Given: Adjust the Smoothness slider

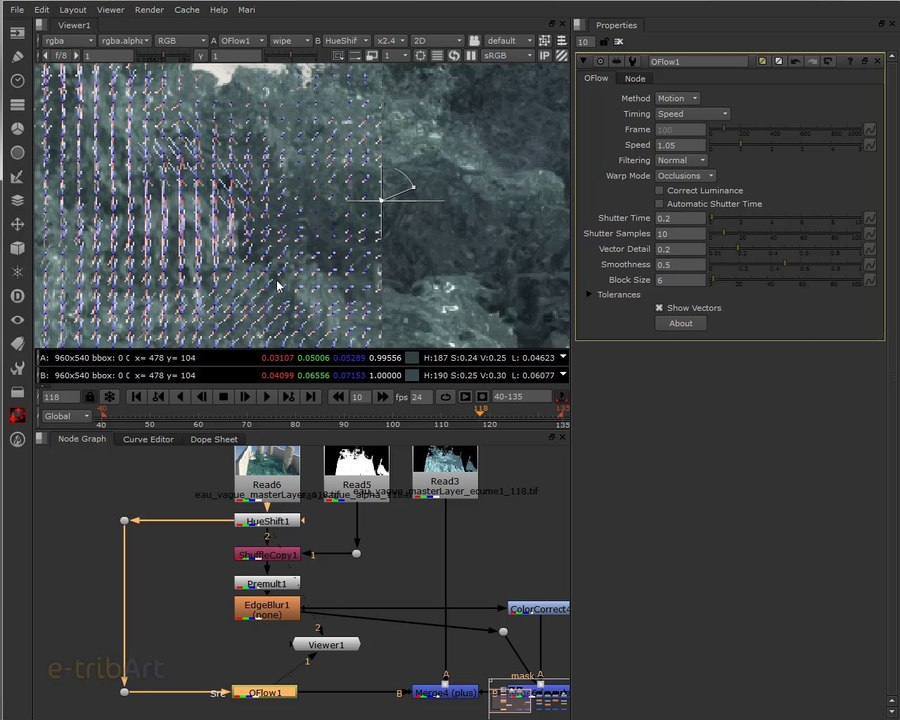Looking at the screenshot, I should [x=785, y=265].
